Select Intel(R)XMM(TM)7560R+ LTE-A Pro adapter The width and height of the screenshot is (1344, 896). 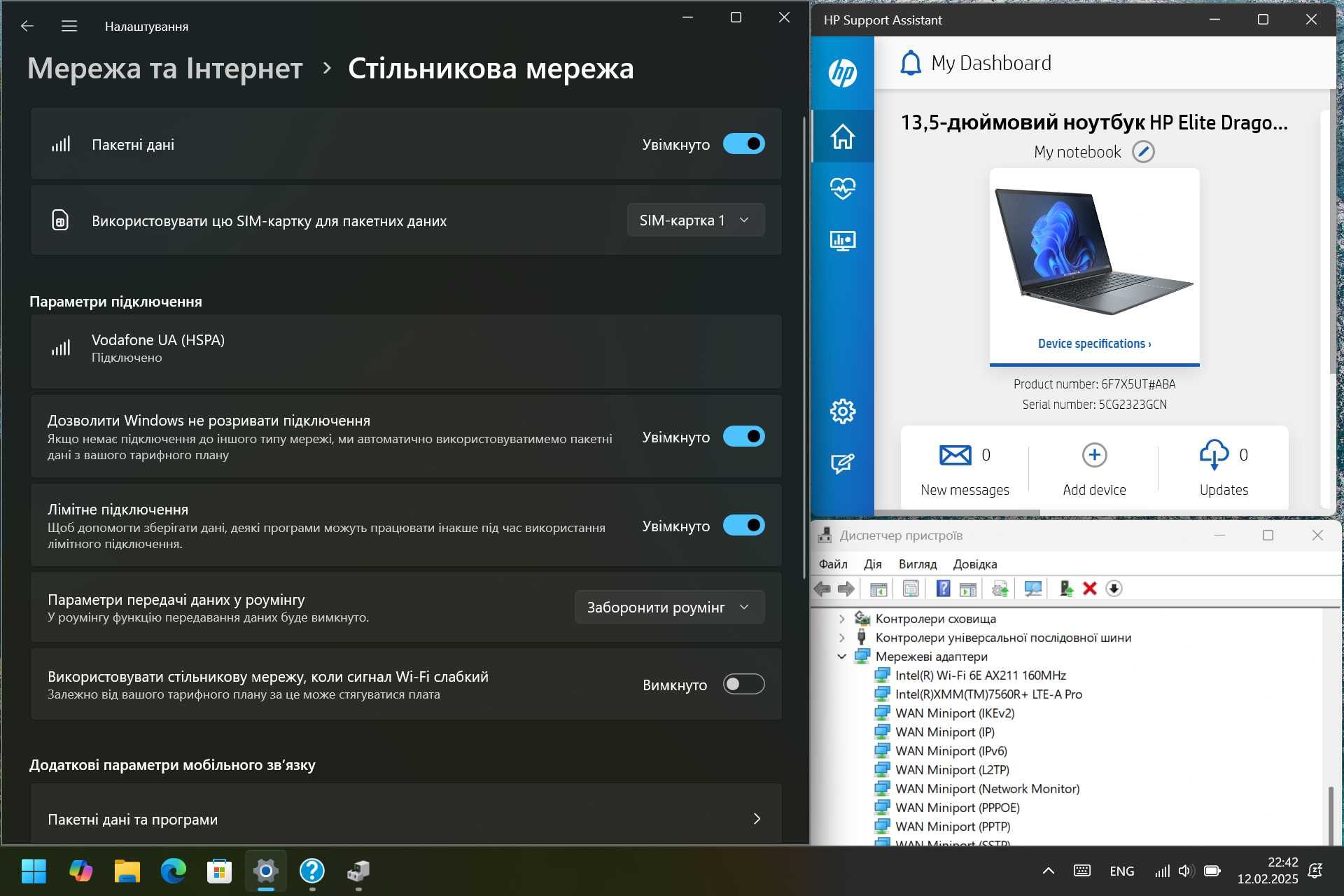click(x=988, y=694)
